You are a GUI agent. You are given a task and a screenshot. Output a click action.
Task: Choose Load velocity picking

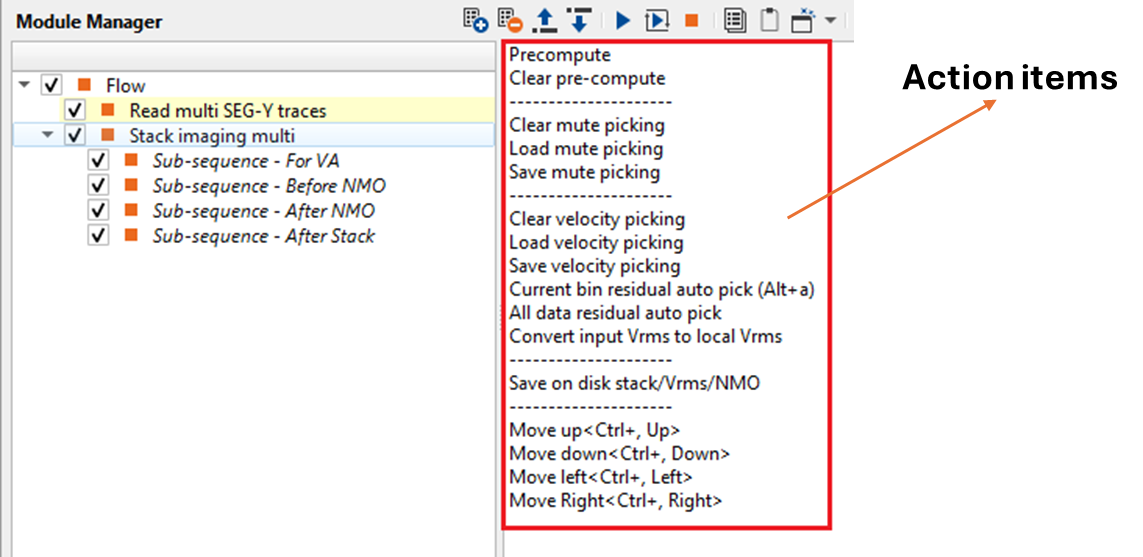tap(596, 242)
